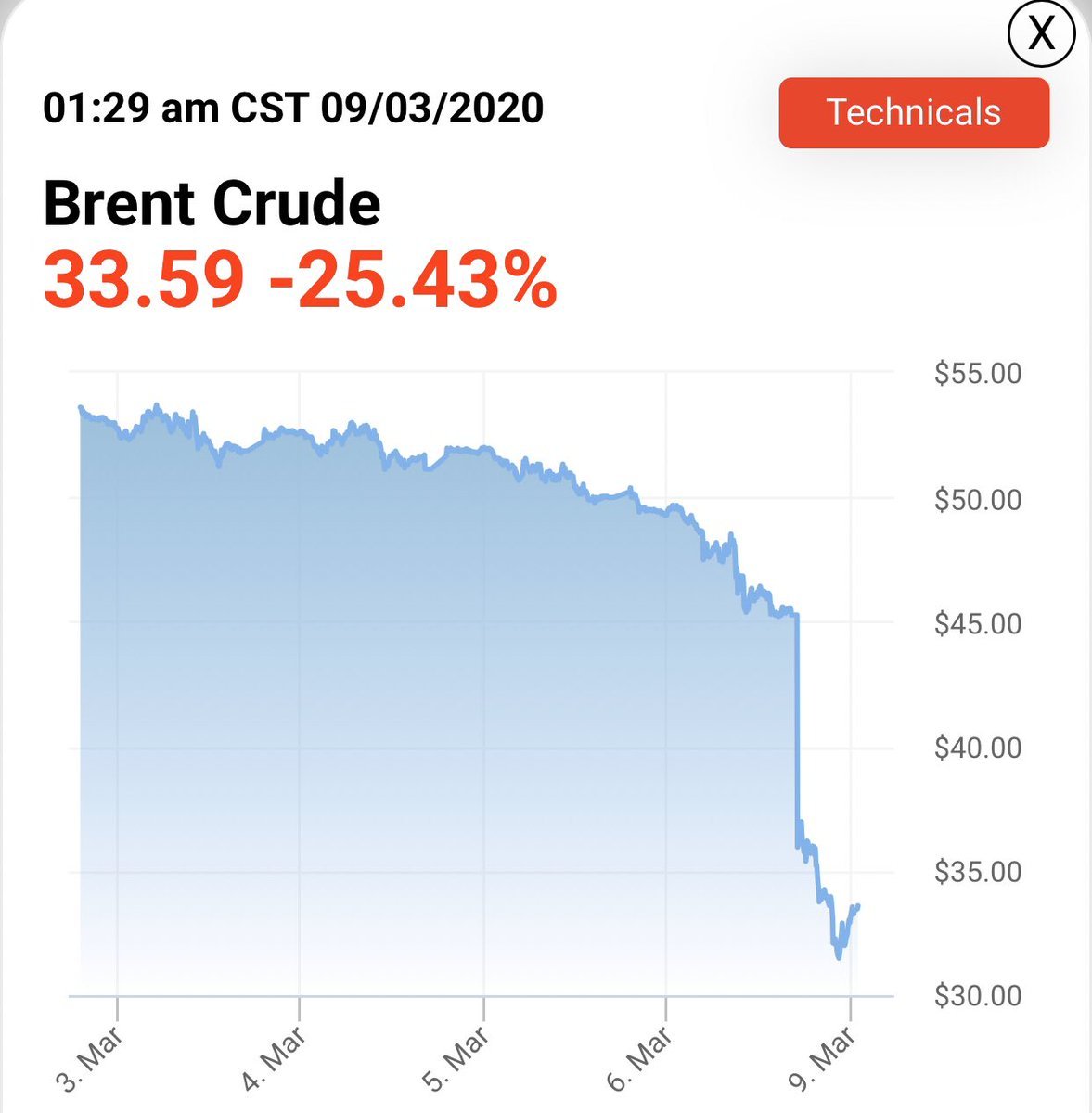The image size is (1092, 1113).
Task: Click the $35.00 price axis label
Action: pyautogui.click(x=978, y=872)
